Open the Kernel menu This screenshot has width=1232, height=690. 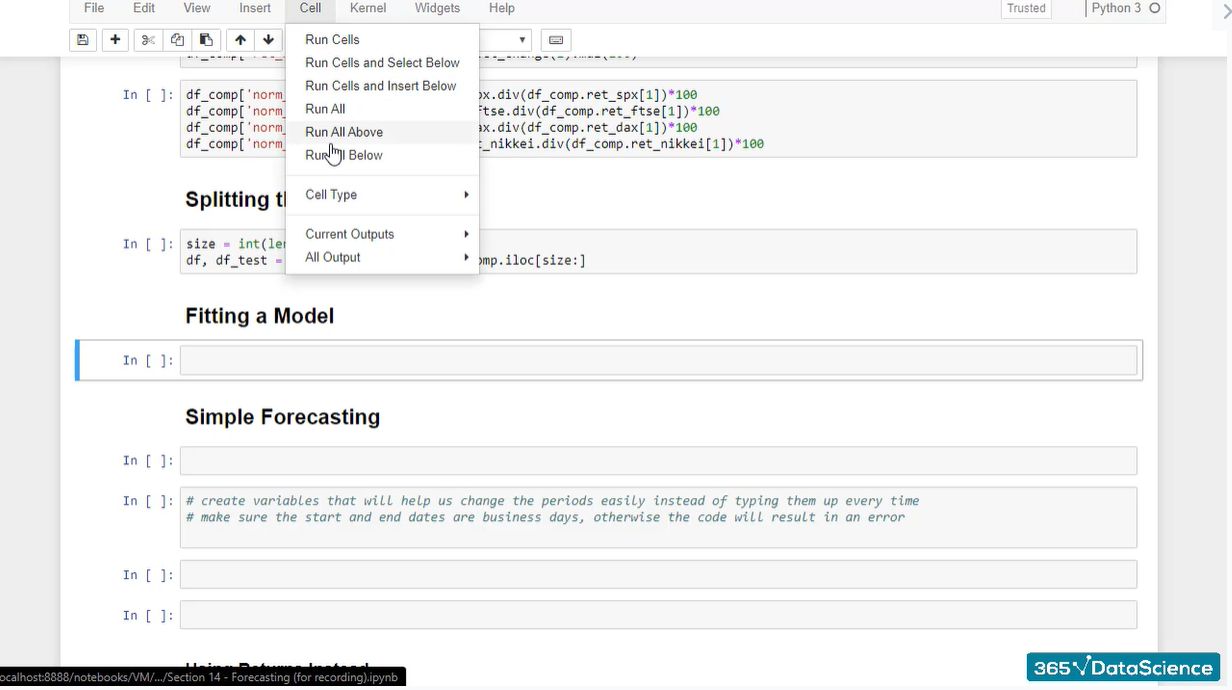point(368,8)
